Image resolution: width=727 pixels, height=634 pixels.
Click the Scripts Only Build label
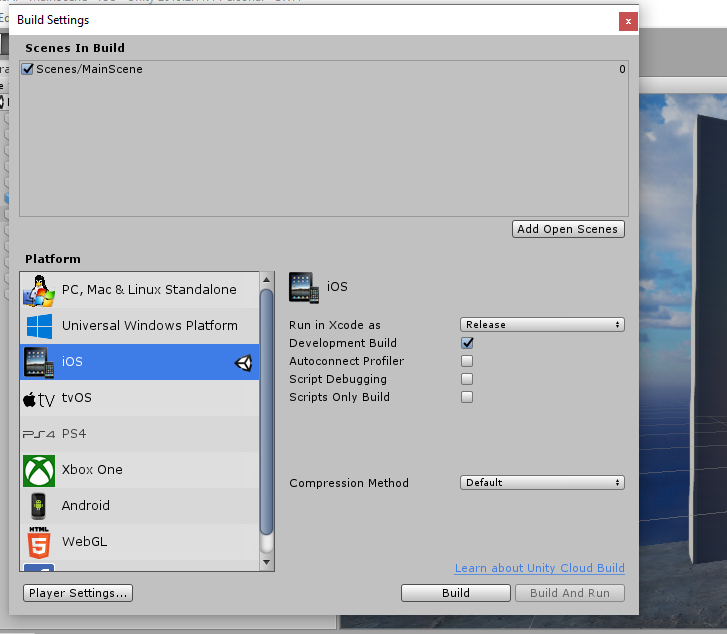pos(339,397)
